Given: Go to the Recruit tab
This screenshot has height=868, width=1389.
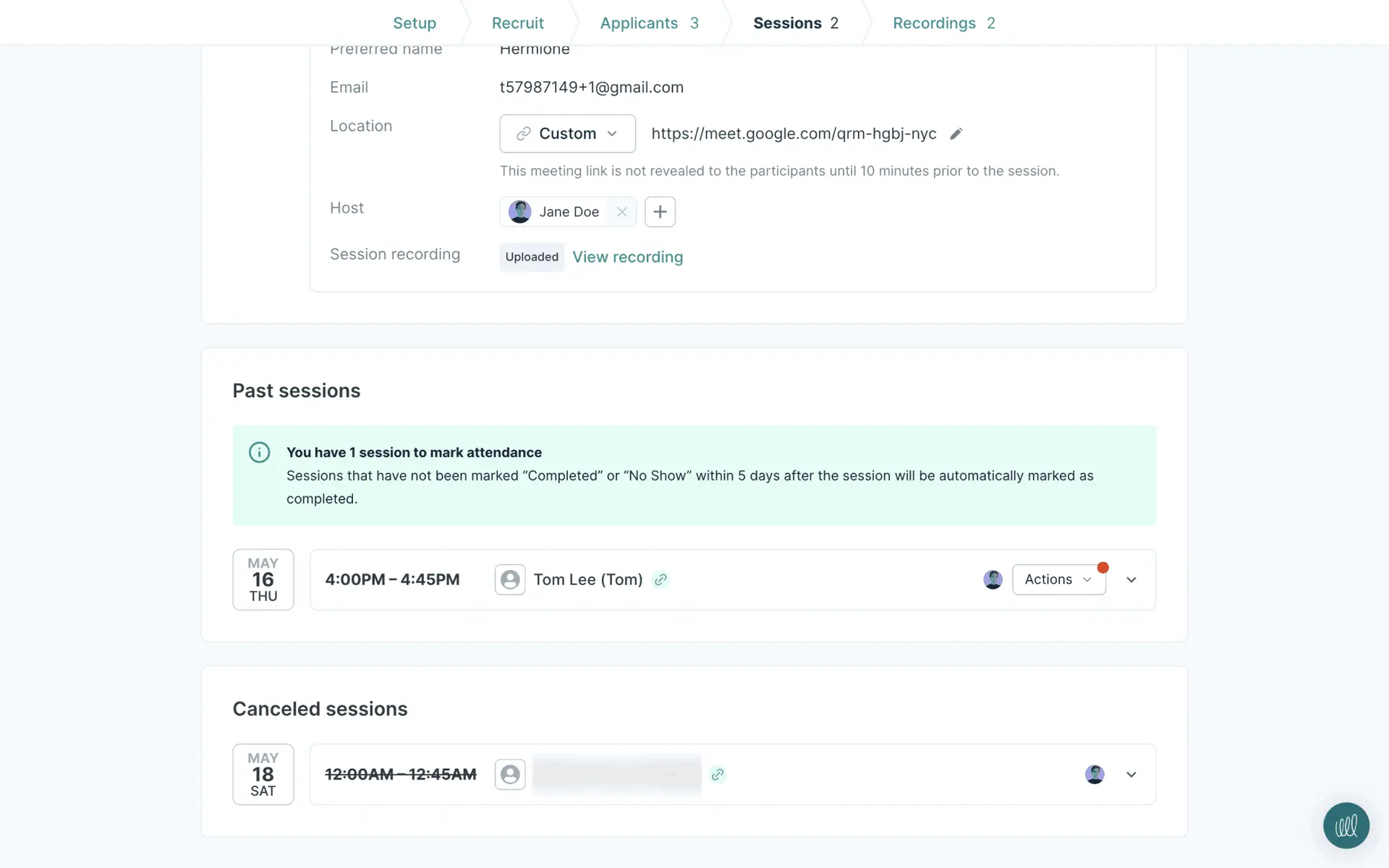Looking at the screenshot, I should (517, 23).
